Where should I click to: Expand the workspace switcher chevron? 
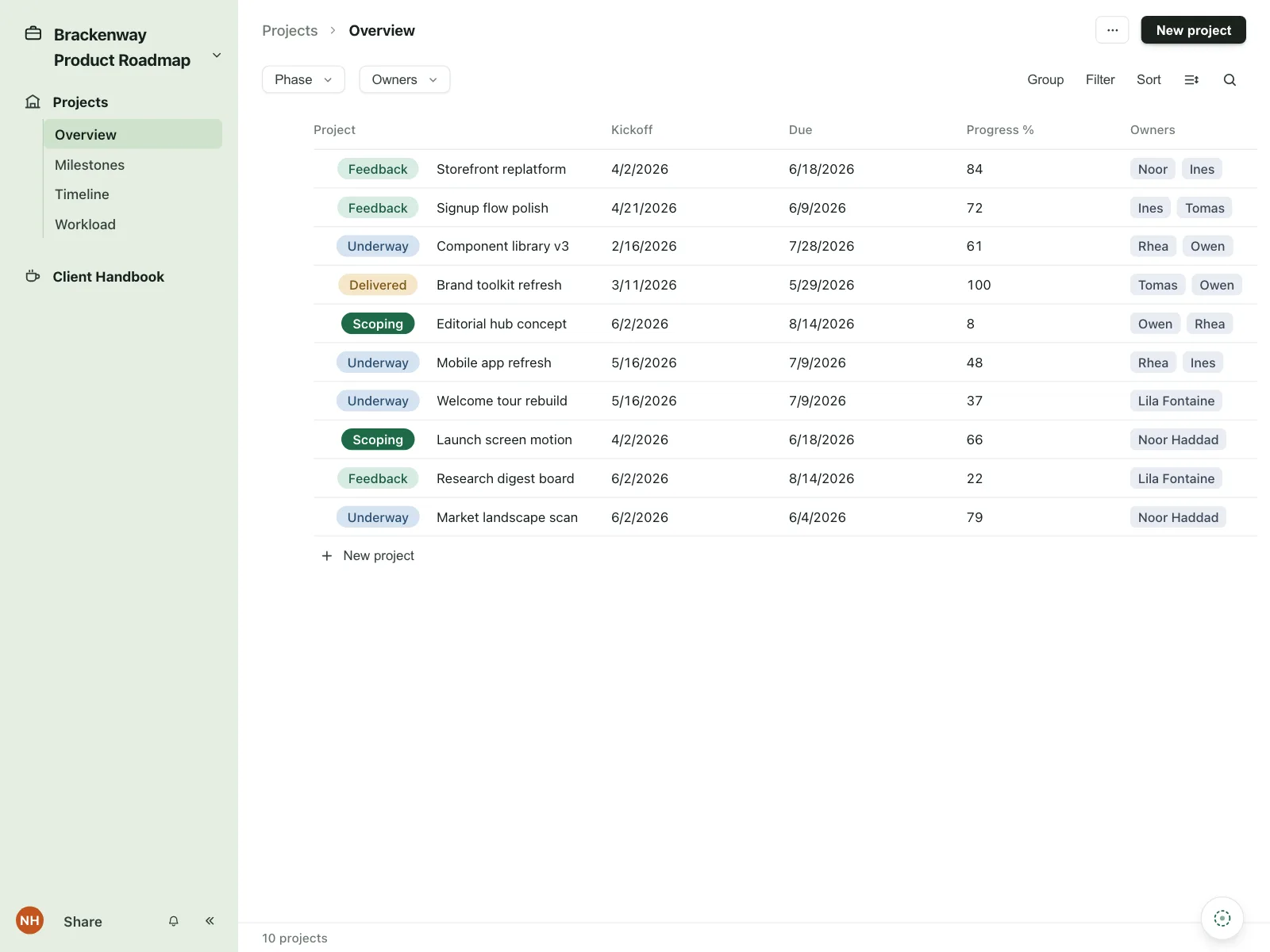[x=217, y=56]
